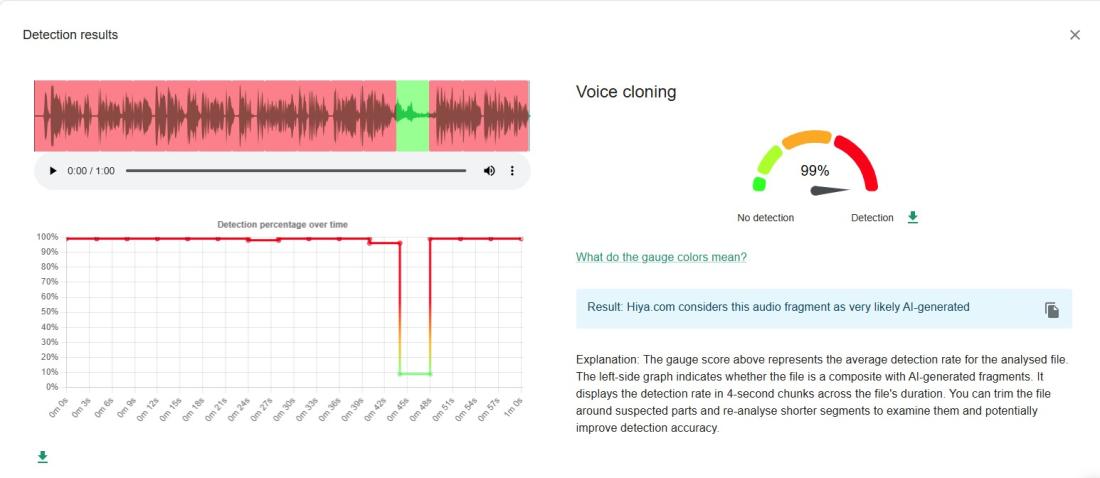Click the Result message banner
Screen dimensions: 1100x478
[824, 308]
